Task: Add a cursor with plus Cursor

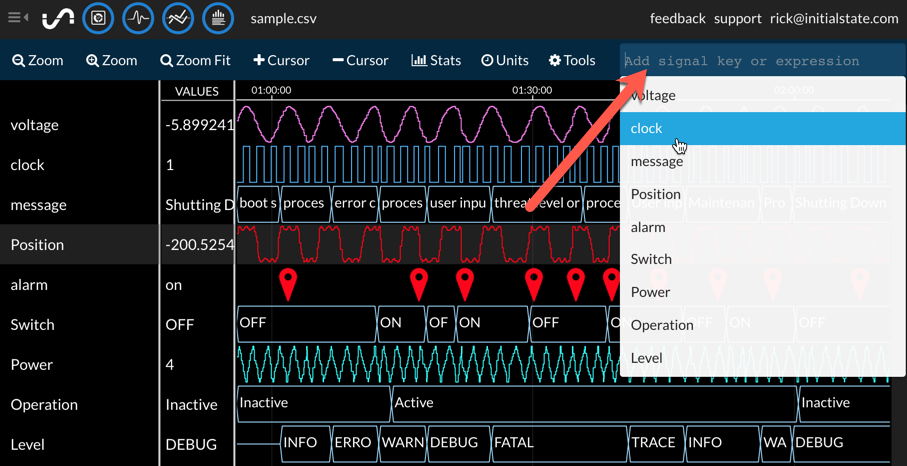Action: pos(281,61)
